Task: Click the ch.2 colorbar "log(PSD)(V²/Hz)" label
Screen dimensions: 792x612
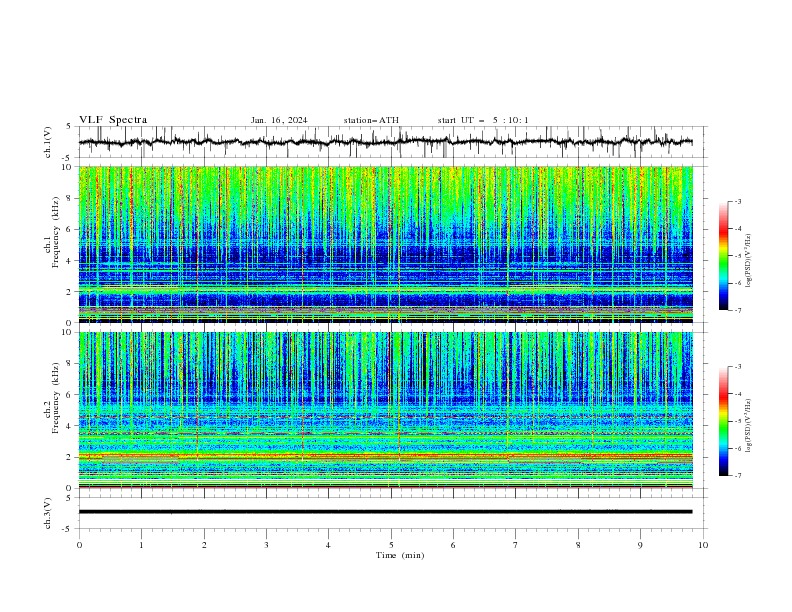Action: [x=749, y=425]
